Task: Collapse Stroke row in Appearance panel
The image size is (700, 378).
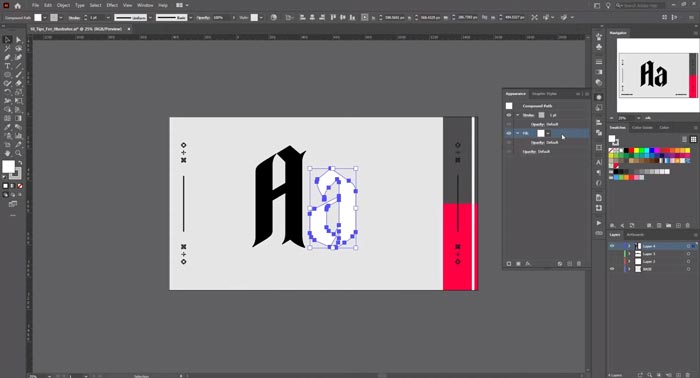Action: coord(518,115)
